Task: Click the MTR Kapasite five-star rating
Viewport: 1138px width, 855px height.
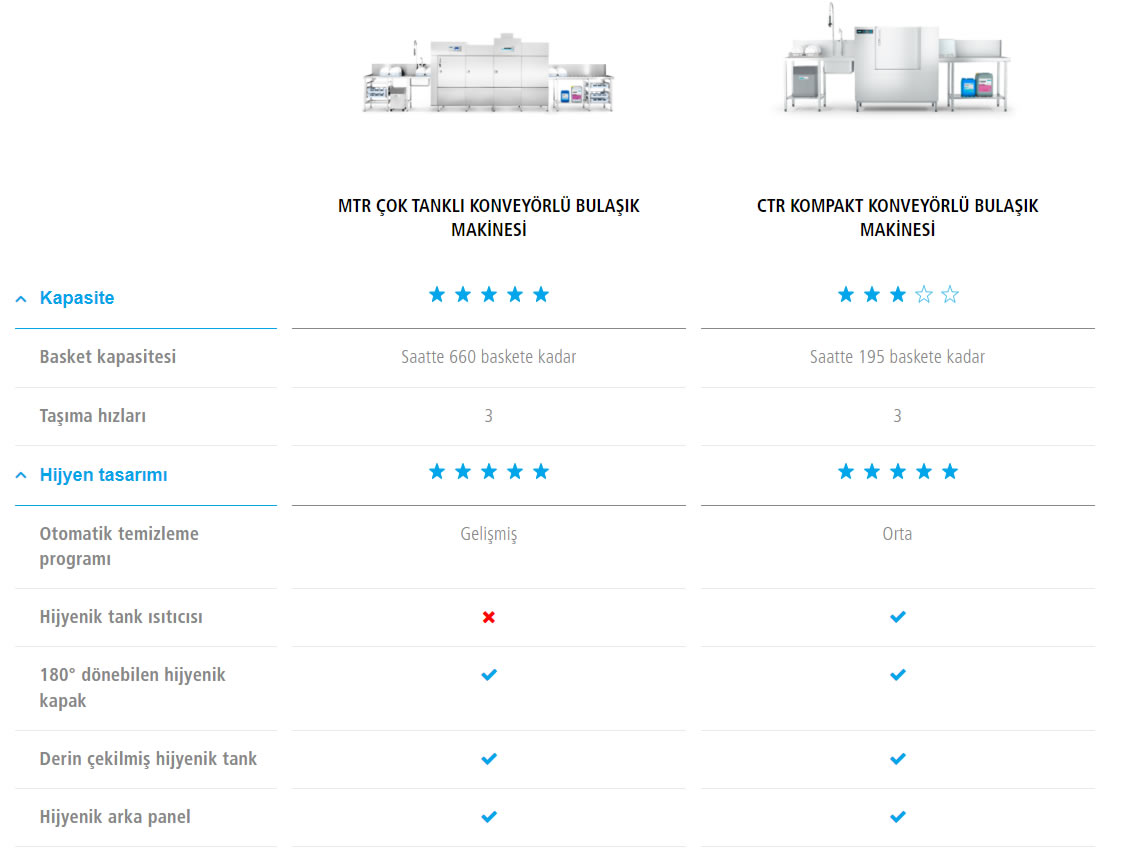Action: tap(488, 294)
